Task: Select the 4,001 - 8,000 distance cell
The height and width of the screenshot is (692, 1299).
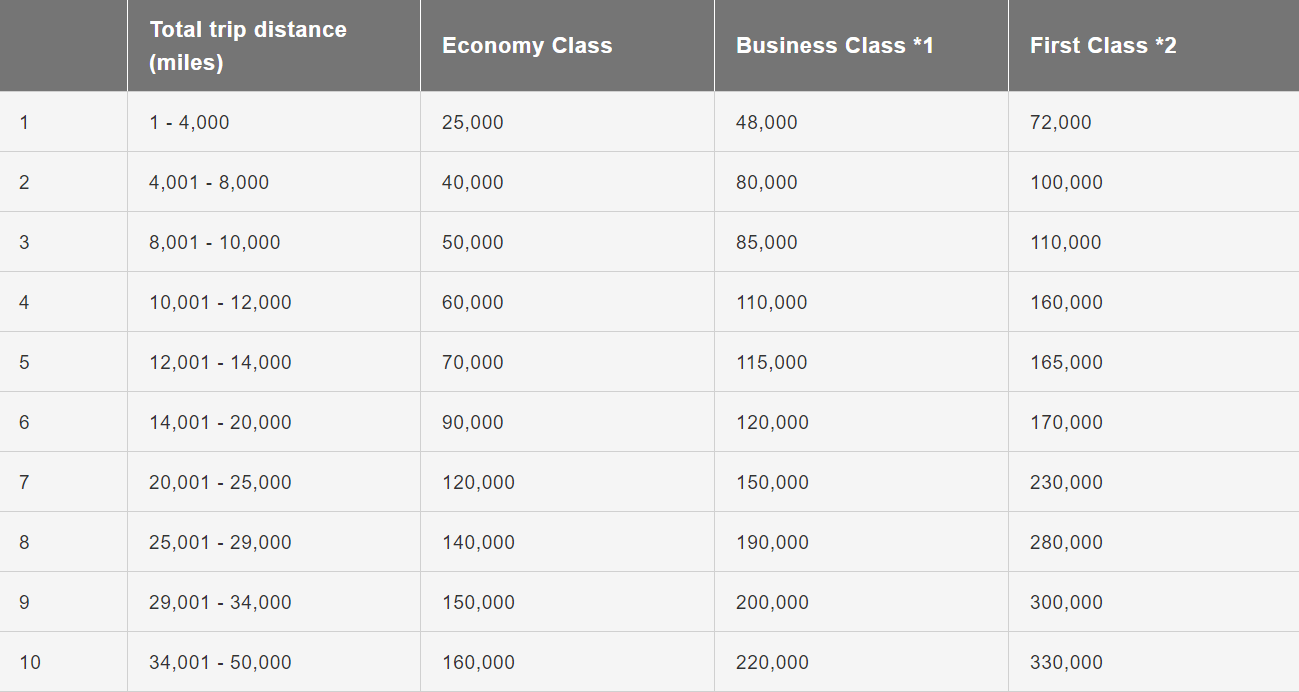Action: [x=209, y=182]
